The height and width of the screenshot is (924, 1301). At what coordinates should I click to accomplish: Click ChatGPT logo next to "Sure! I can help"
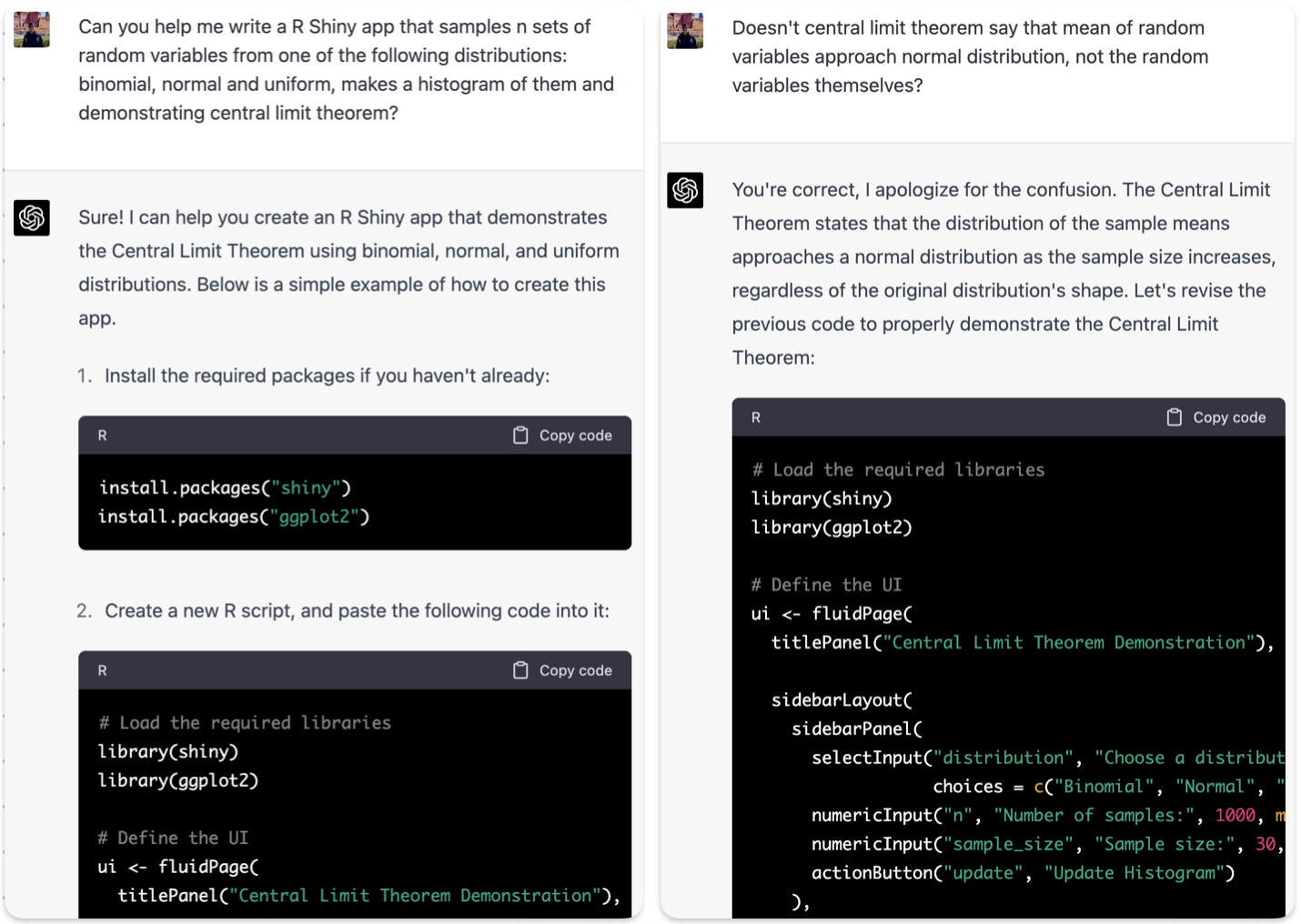pyautogui.click(x=32, y=218)
